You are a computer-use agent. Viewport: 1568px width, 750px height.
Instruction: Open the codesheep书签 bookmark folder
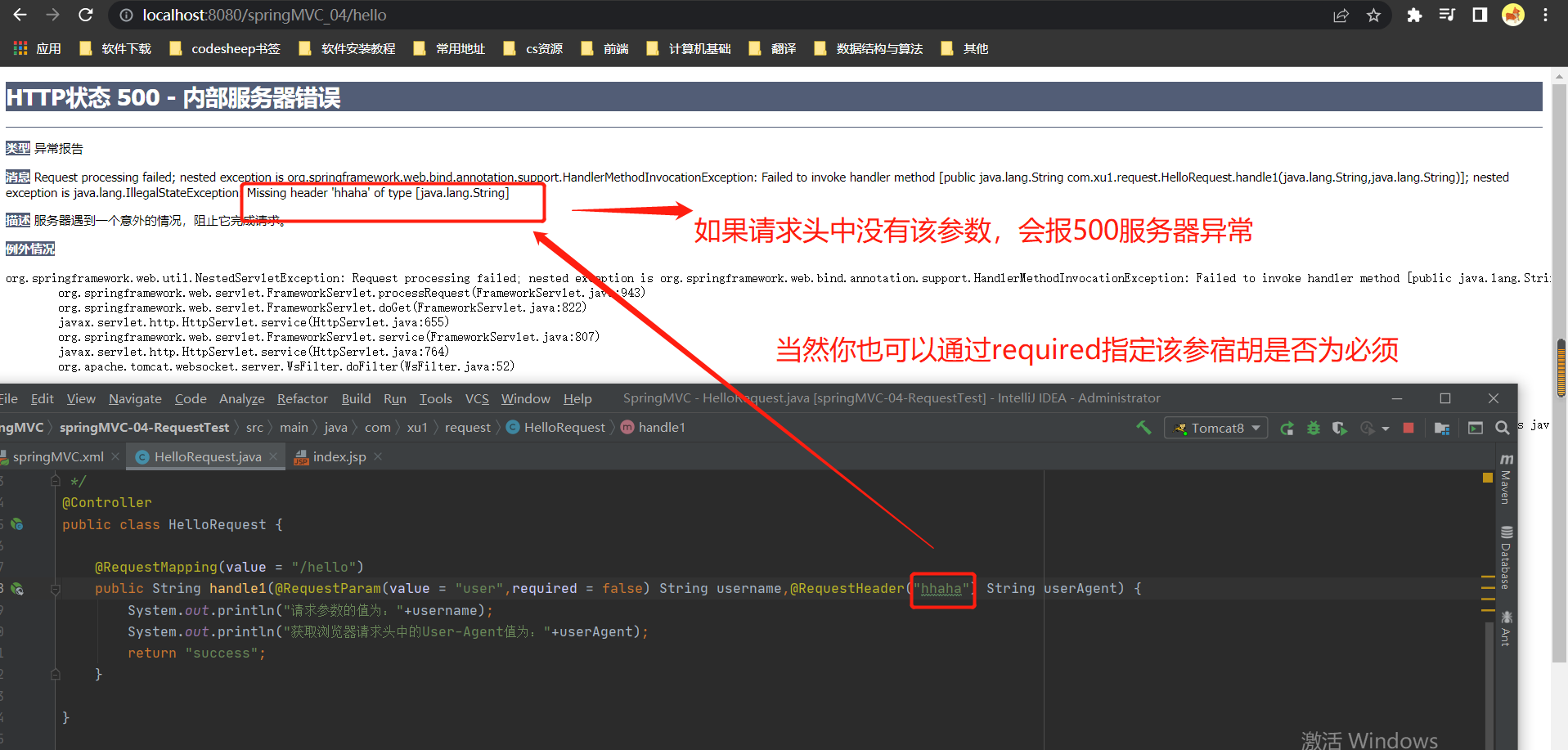(x=224, y=48)
